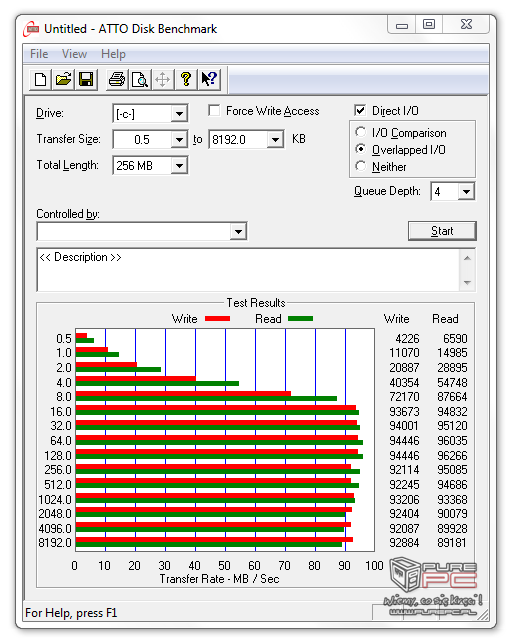Activate context help arrow-question icon
The image size is (512, 643).
(x=209, y=79)
